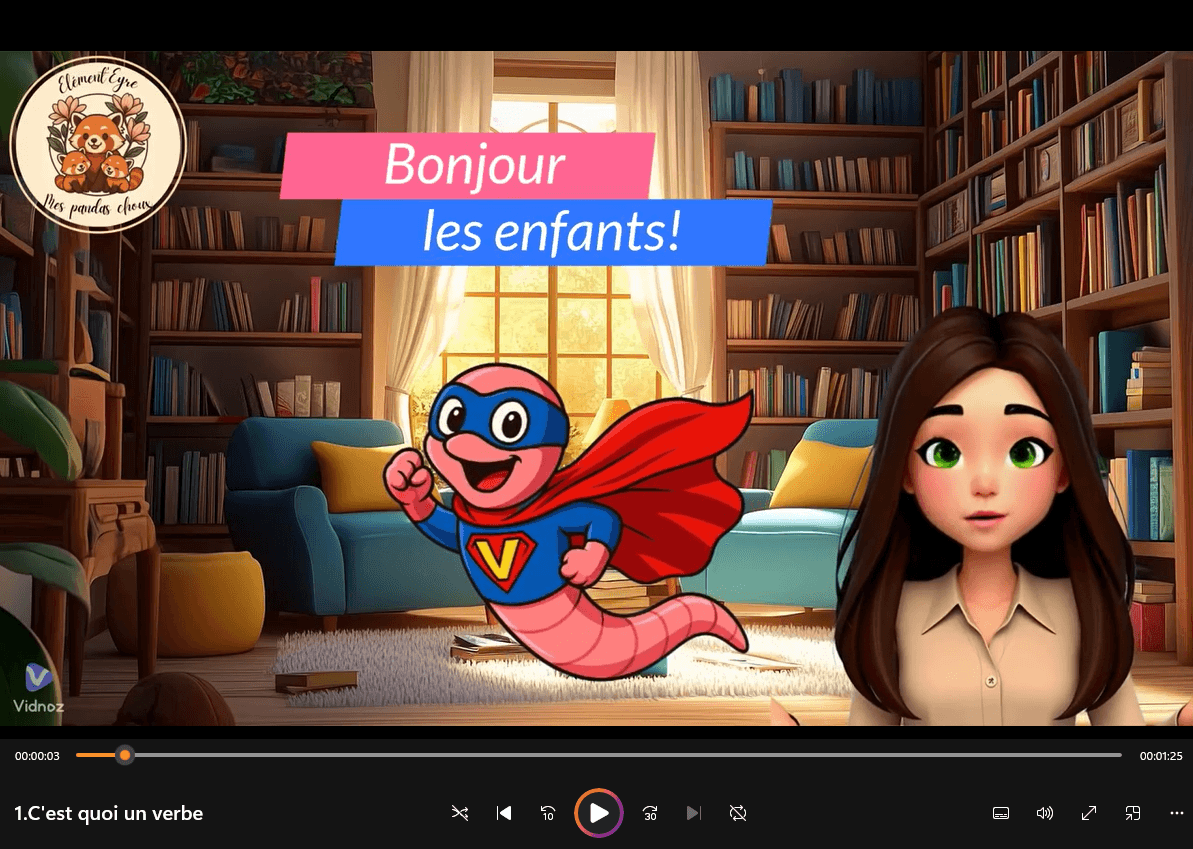The height and width of the screenshot is (849, 1193).
Task: Open the more options menu
Action: [x=1176, y=812]
